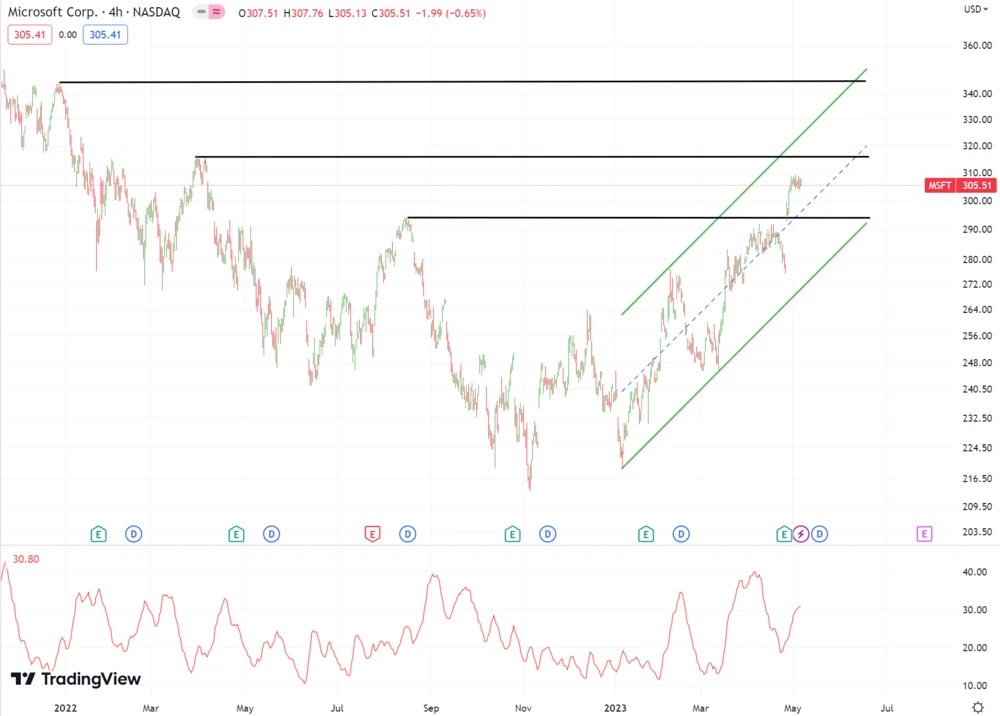The height and width of the screenshot is (716, 1000).
Task: Click the Sep time axis label
Action: coord(431,708)
